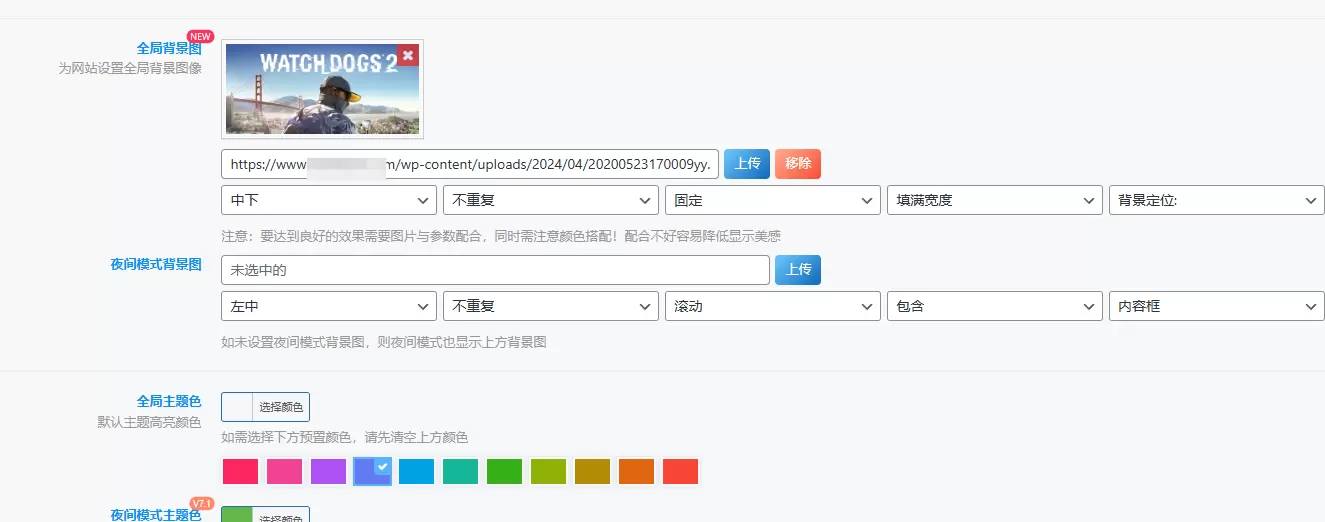
Task: Open the 背景定位: dropdown
Action: coord(1217,200)
